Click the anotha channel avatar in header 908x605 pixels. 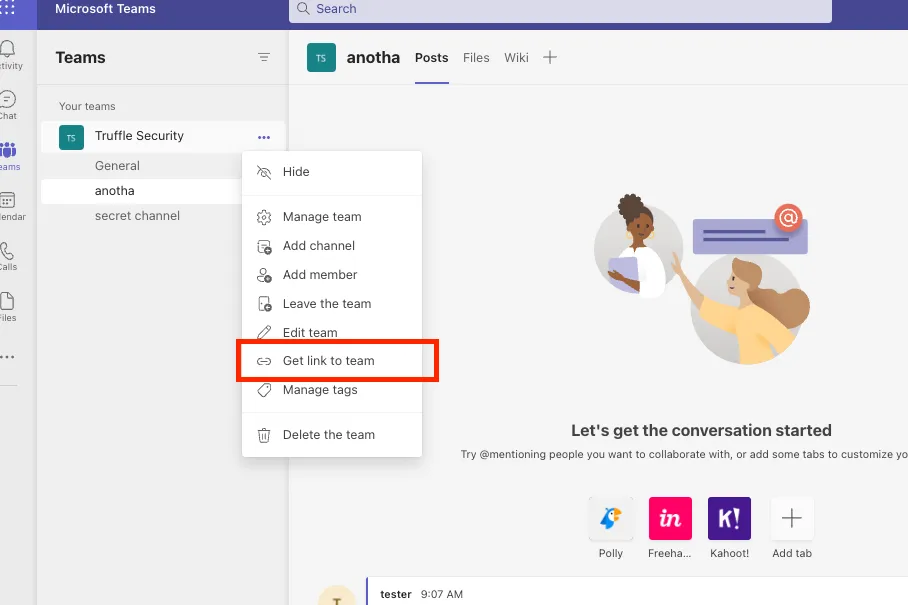click(321, 58)
